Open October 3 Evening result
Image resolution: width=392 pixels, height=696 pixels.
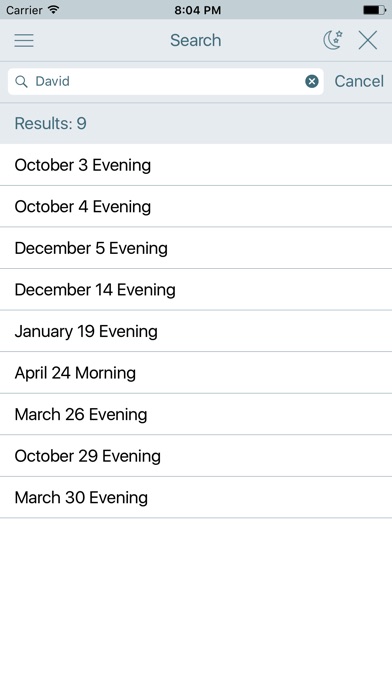point(196,165)
